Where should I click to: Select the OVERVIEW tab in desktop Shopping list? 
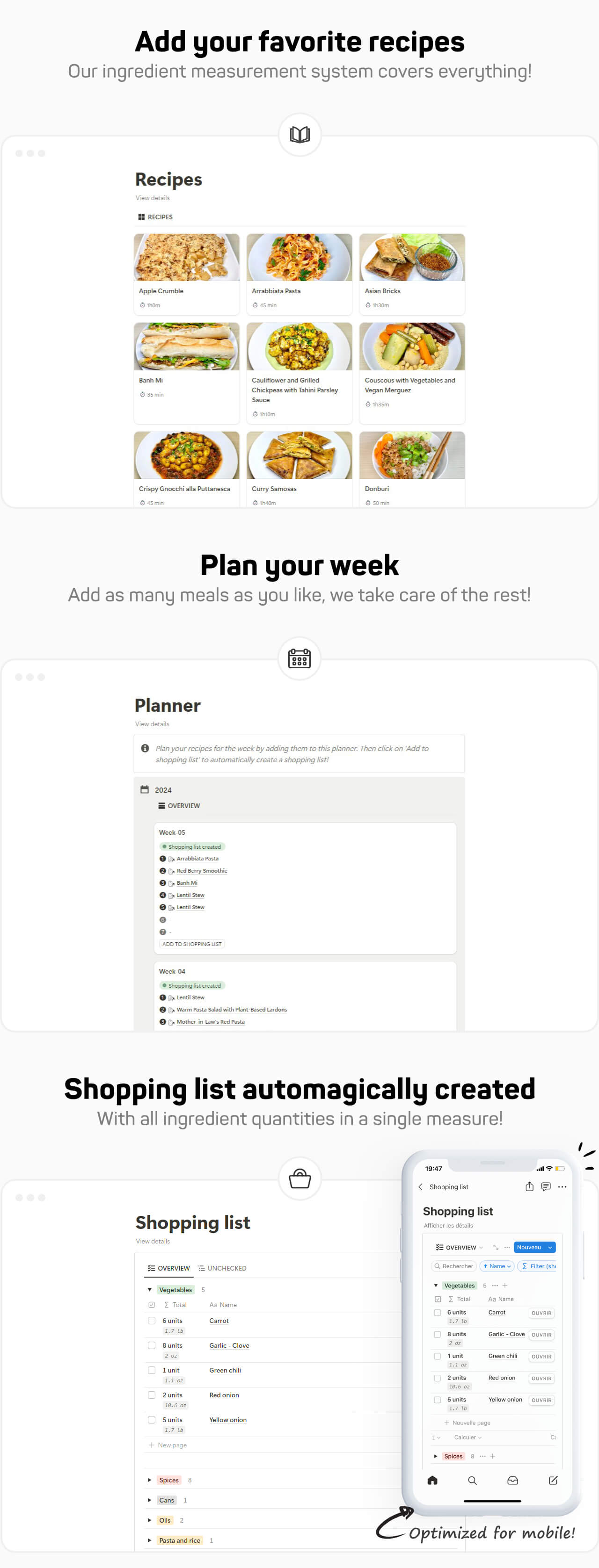tap(169, 1268)
